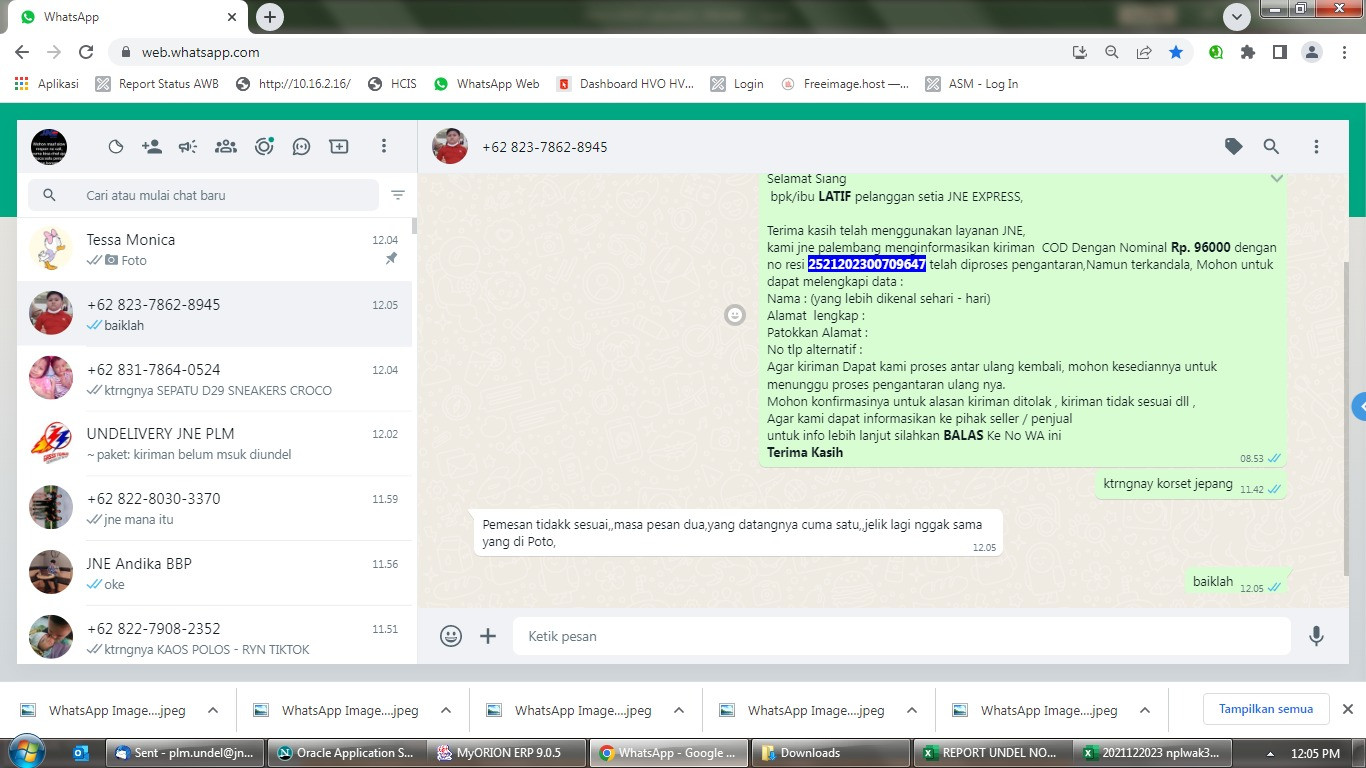Open the Dashboard HVO bookmark

click(626, 84)
